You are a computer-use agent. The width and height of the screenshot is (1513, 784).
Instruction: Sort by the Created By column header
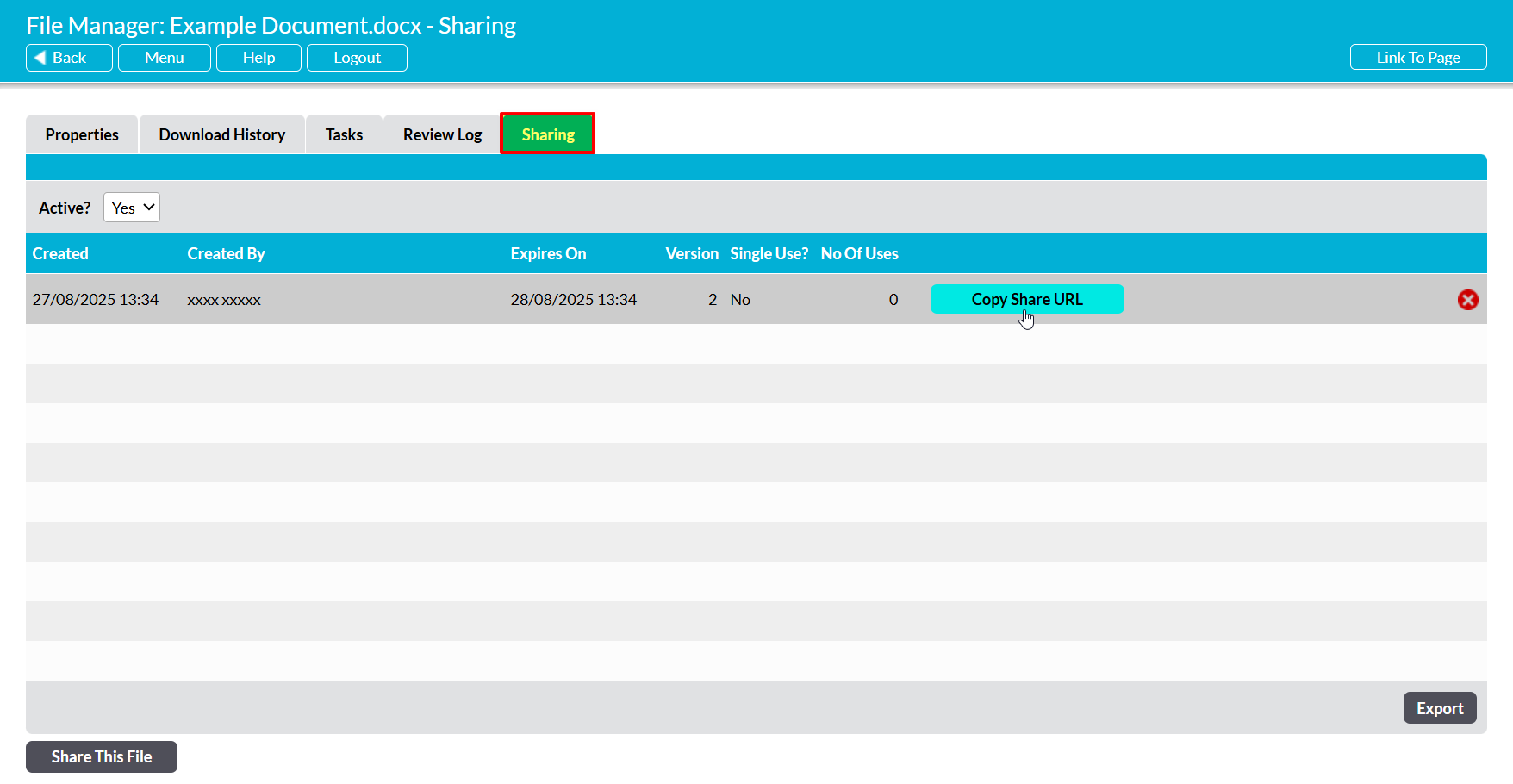click(x=226, y=254)
